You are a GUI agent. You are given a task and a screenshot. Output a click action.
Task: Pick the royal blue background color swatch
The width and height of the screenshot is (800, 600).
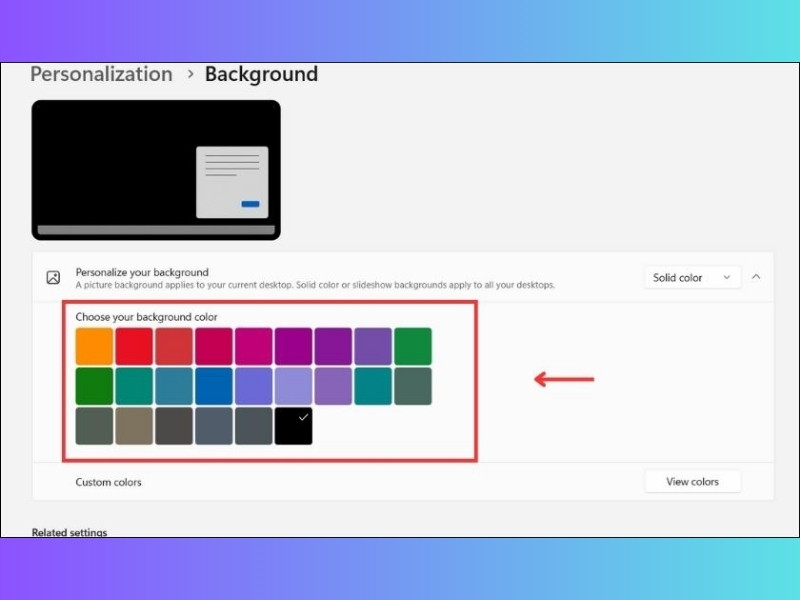(214, 386)
